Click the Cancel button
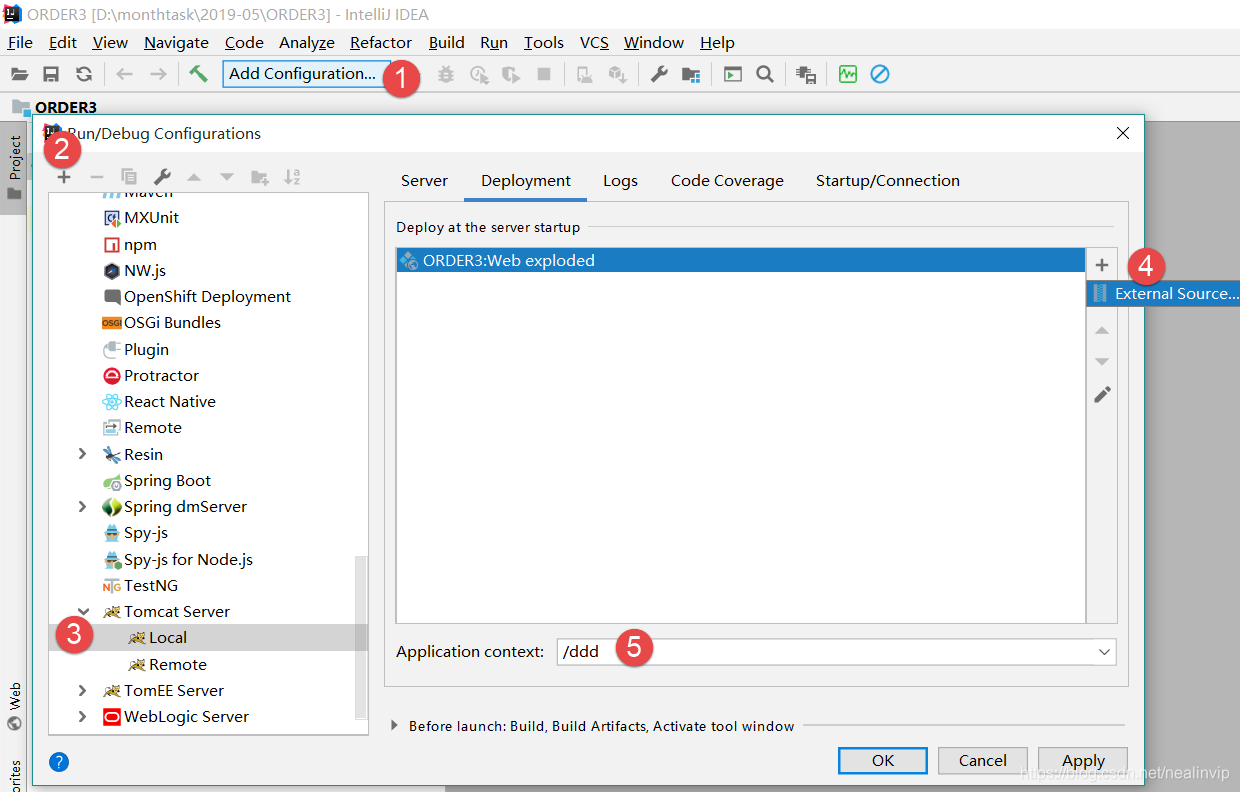 click(983, 760)
